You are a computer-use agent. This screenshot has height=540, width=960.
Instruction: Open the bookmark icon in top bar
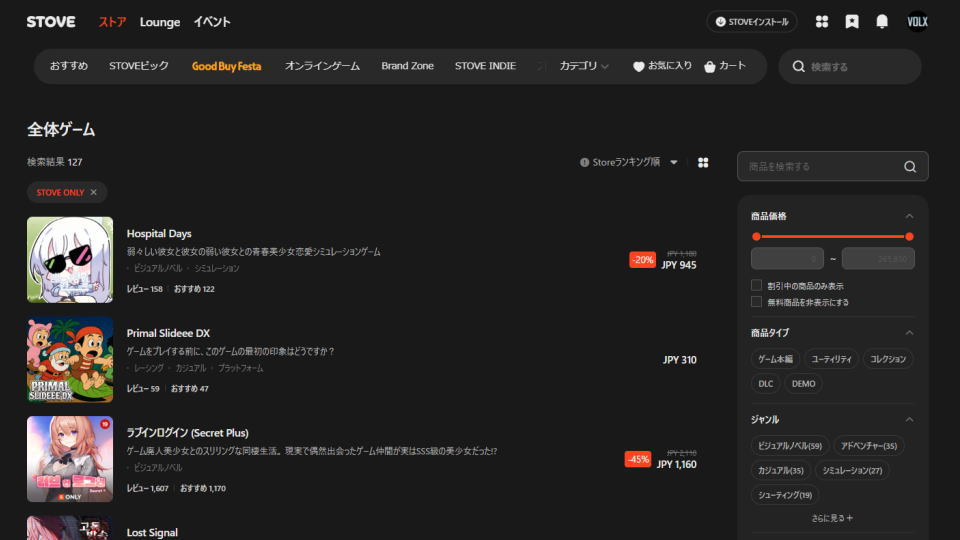point(852,22)
